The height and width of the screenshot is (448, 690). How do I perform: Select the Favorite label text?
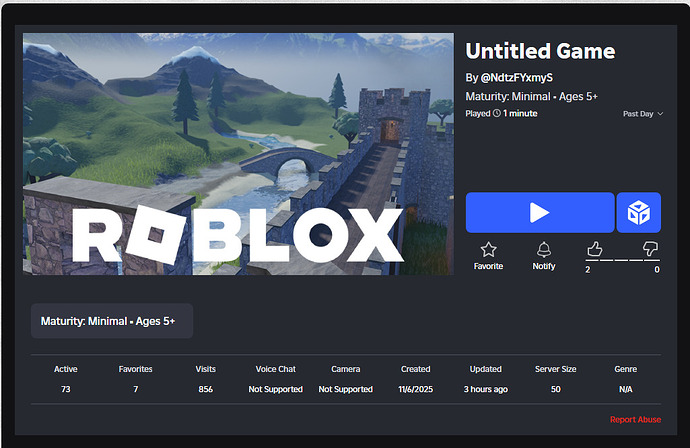pyautogui.click(x=488, y=266)
